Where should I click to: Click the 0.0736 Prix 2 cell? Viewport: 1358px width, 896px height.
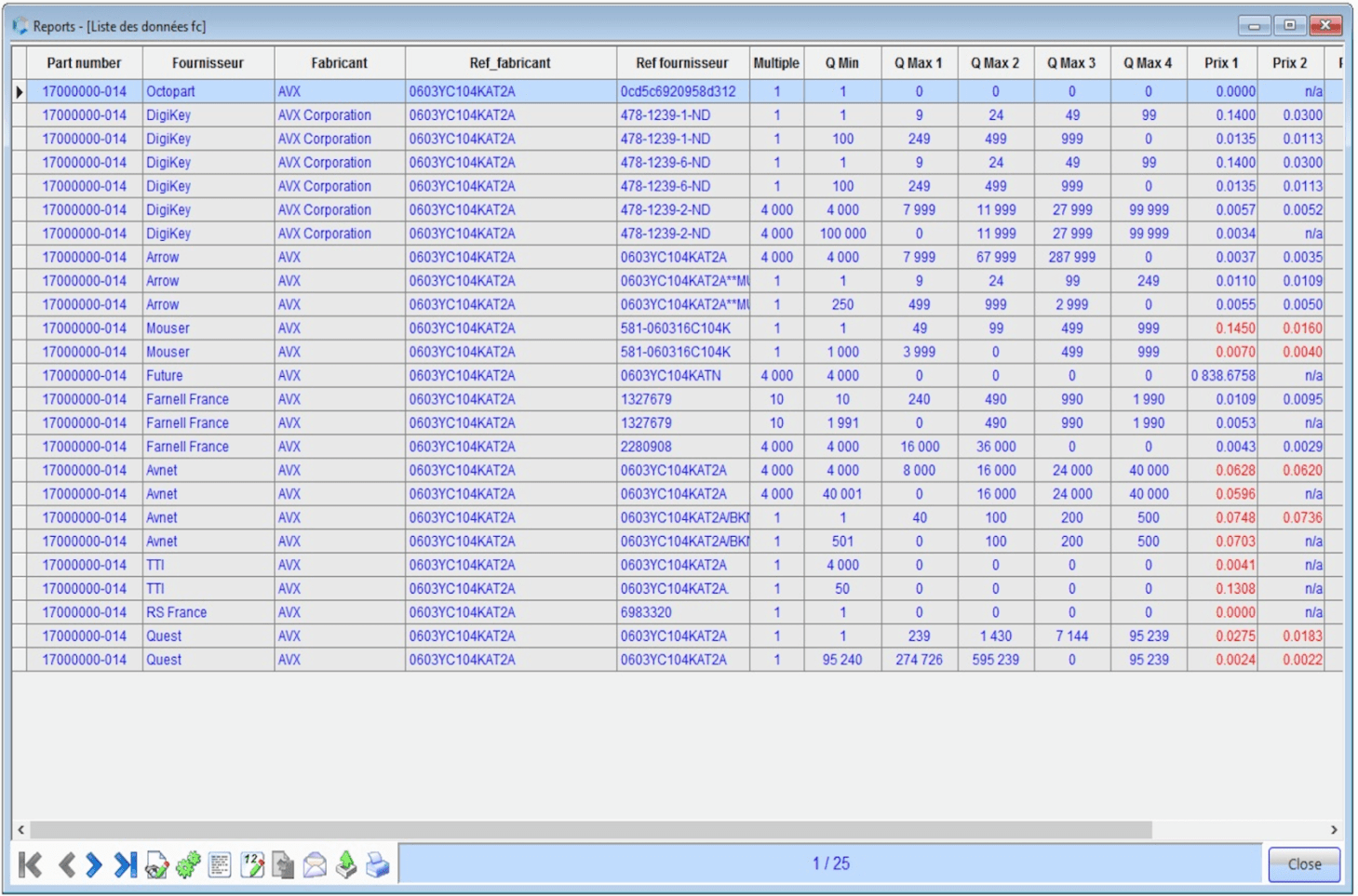(1290, 518)
